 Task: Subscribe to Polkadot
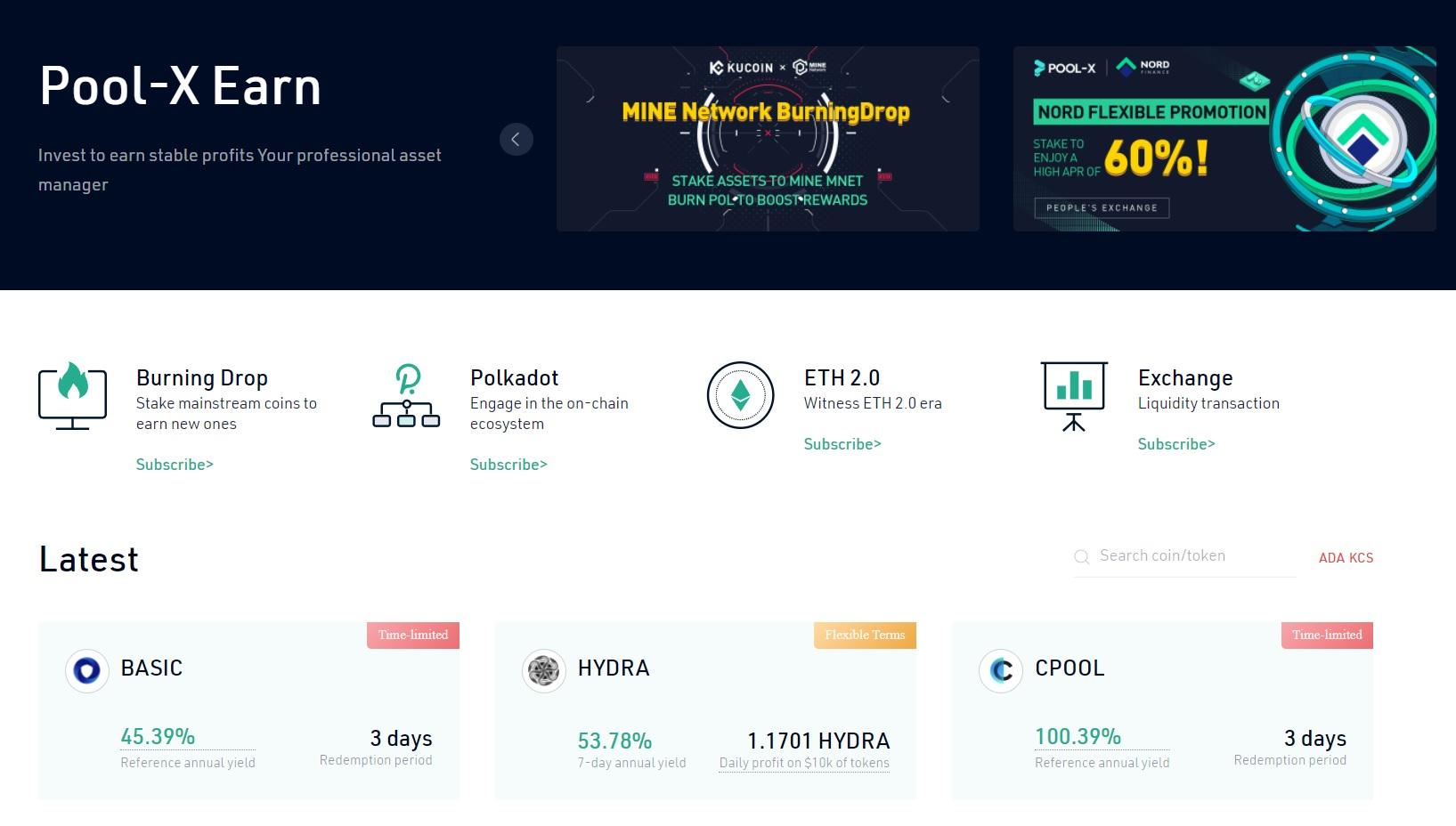point(508,465)
